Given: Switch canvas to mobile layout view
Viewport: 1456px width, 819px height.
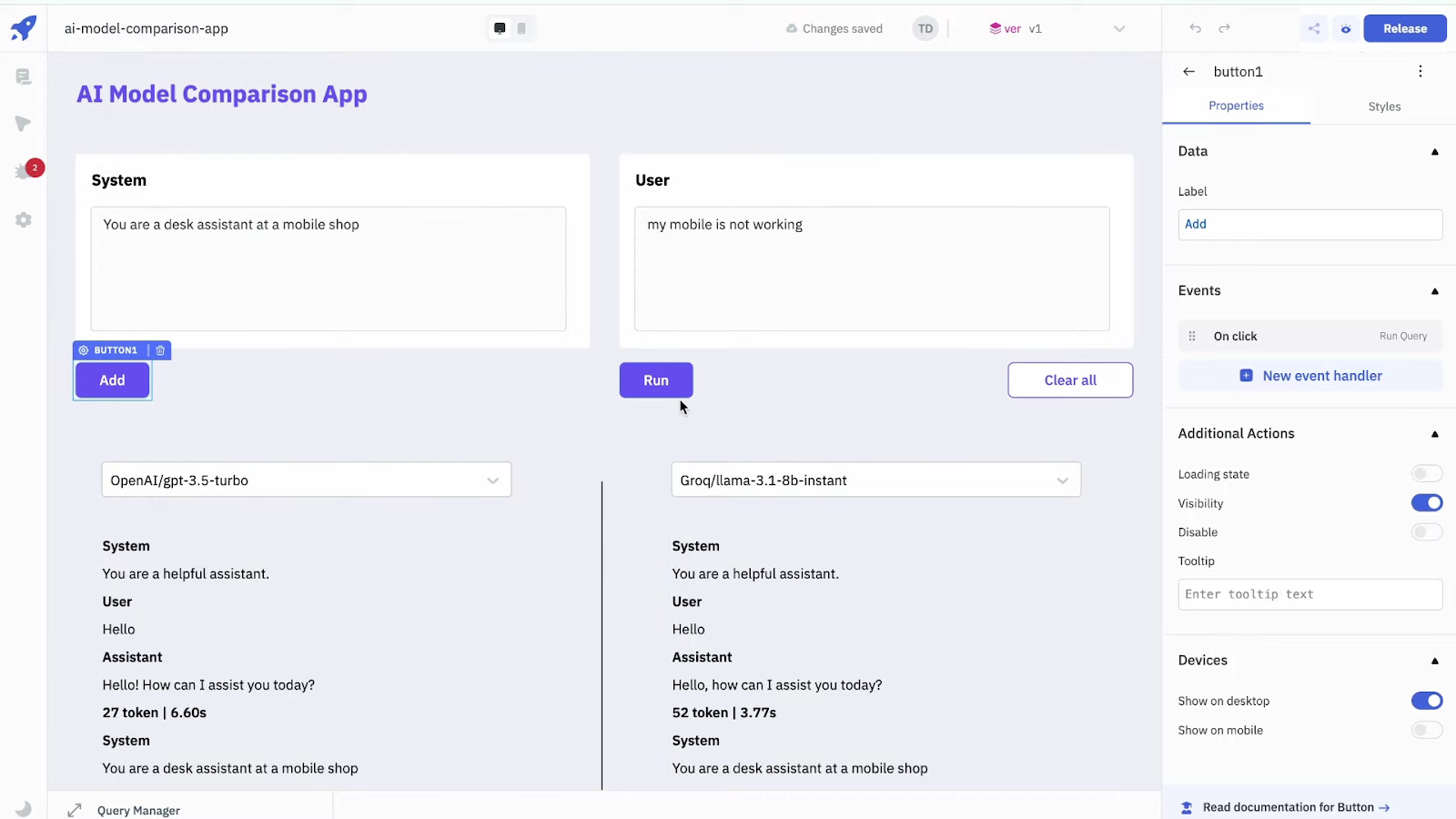Looking at the screenshot, I should tap(521, 28).
